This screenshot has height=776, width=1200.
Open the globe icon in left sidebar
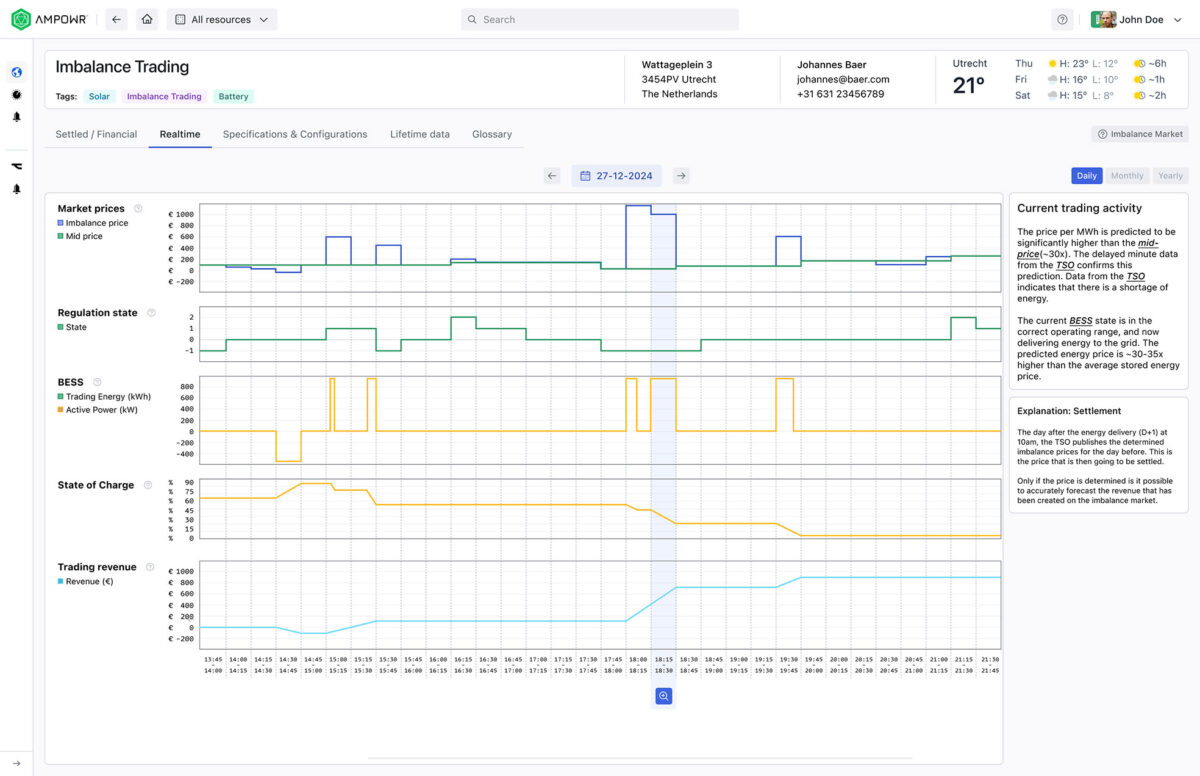16,72
